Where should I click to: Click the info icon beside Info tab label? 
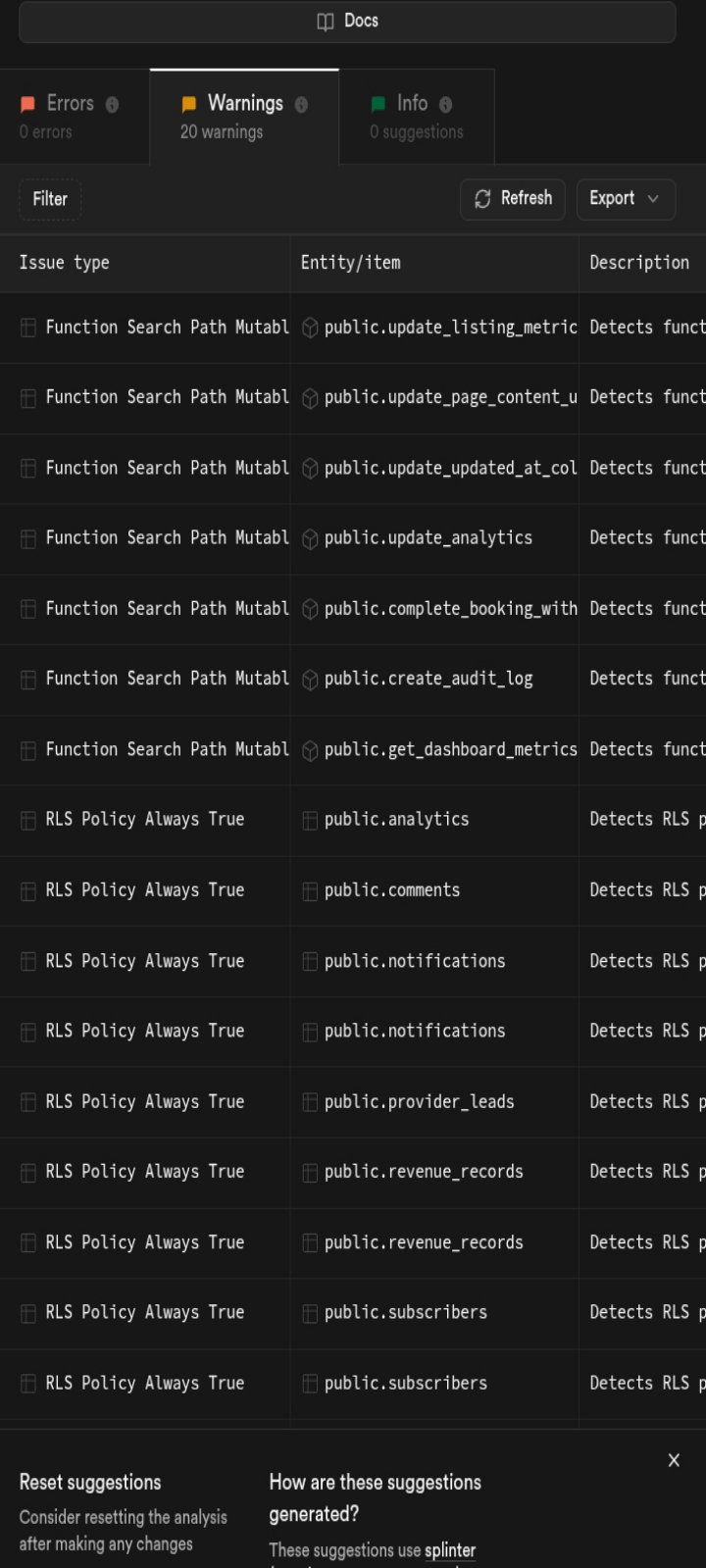(445, 105)
